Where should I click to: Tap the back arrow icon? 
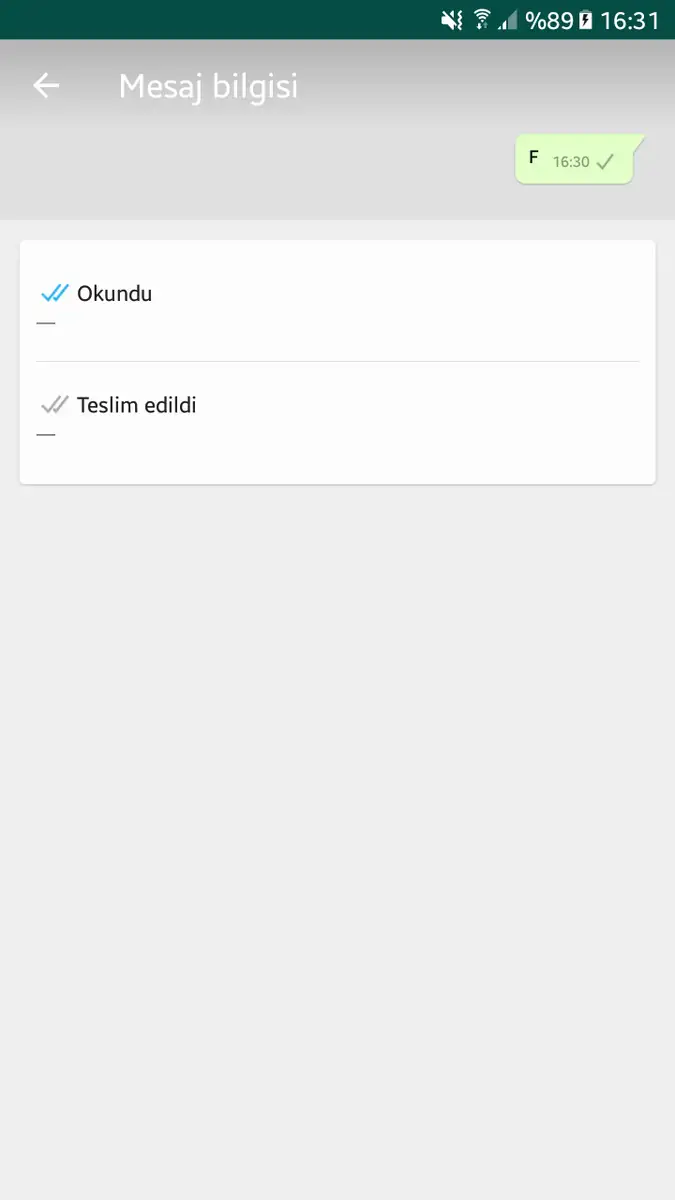coord(46,86)
